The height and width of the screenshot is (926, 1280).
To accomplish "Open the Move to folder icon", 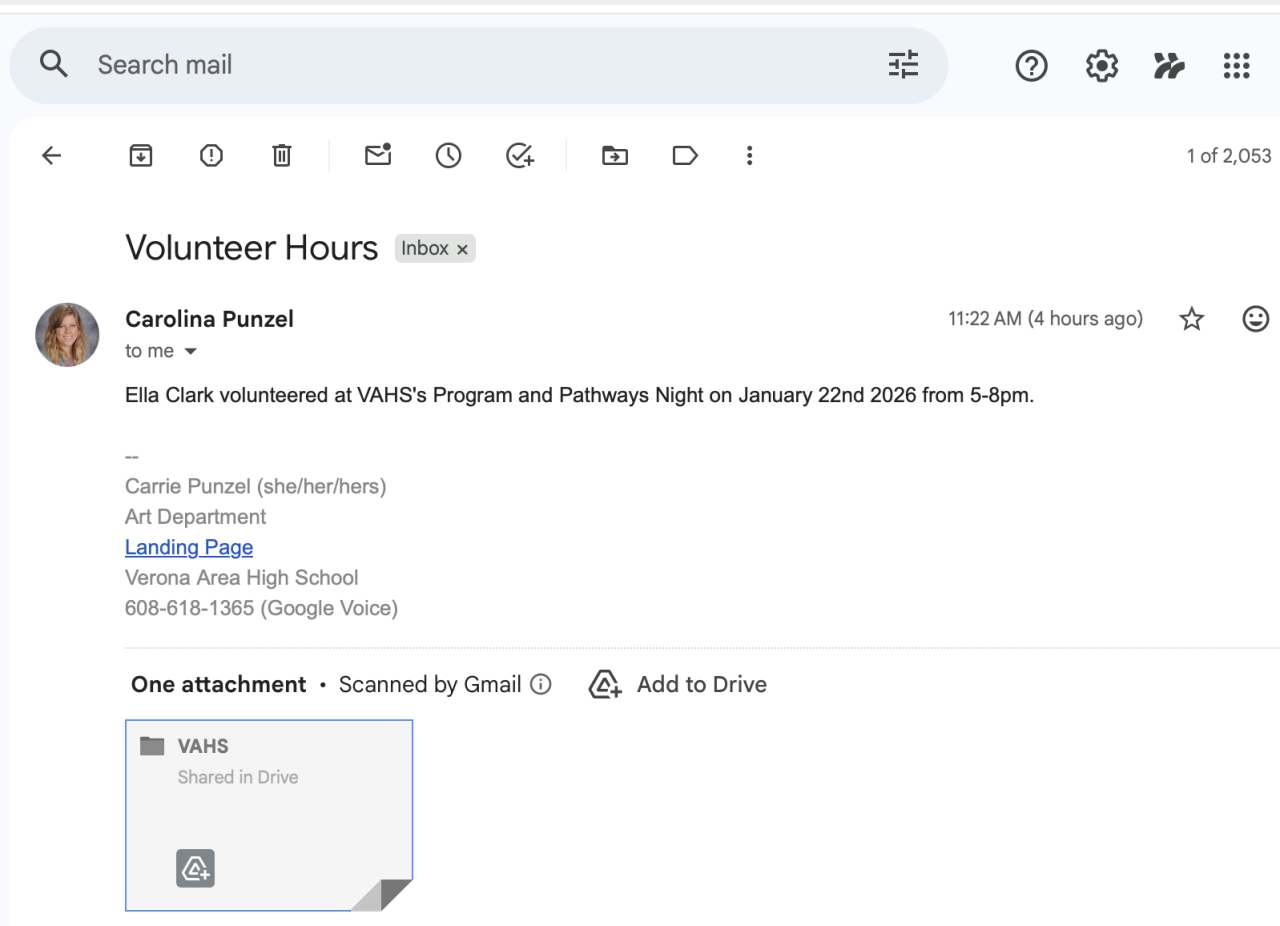I will (x=615, y=156).
